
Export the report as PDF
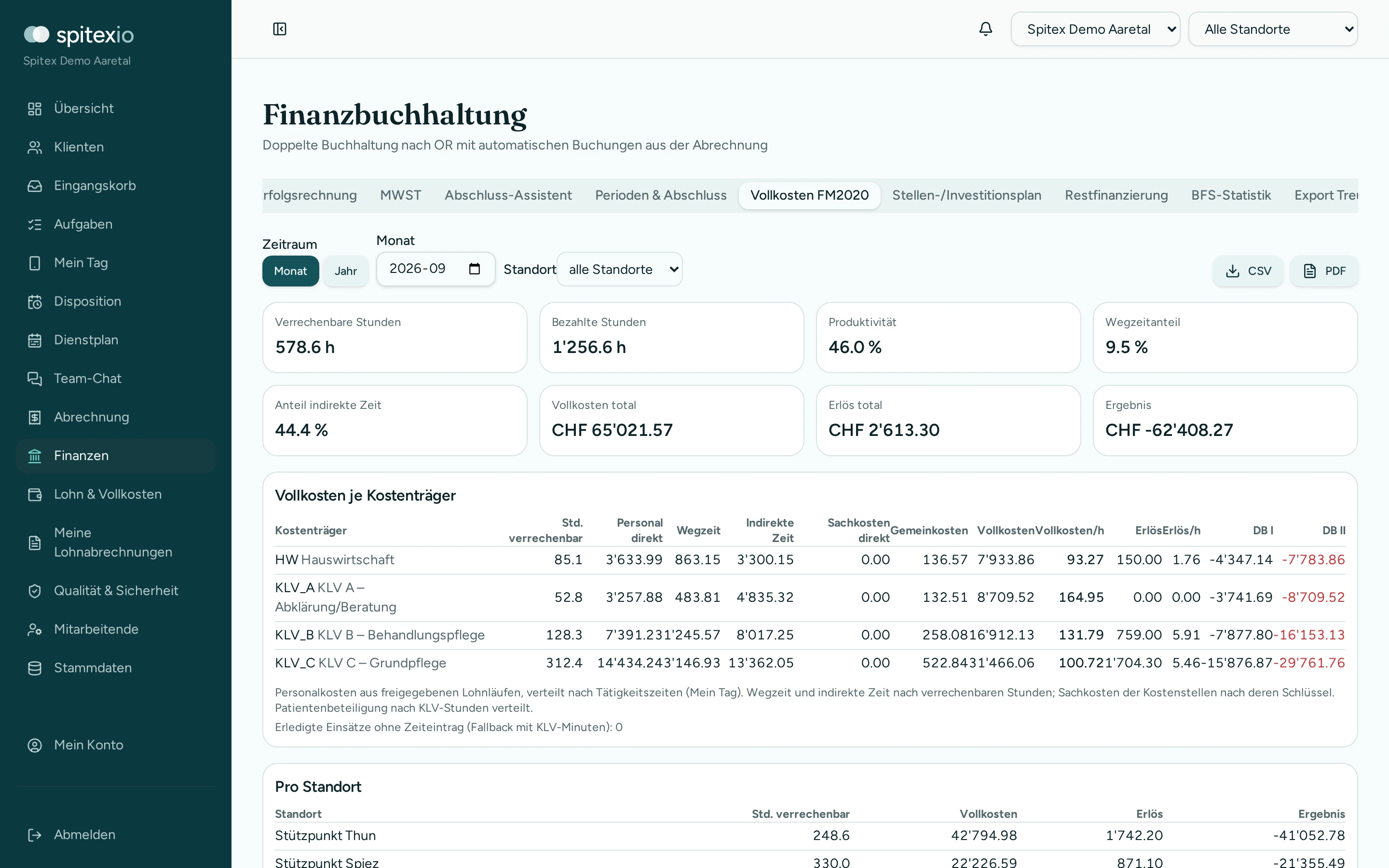coord(1323,271)
